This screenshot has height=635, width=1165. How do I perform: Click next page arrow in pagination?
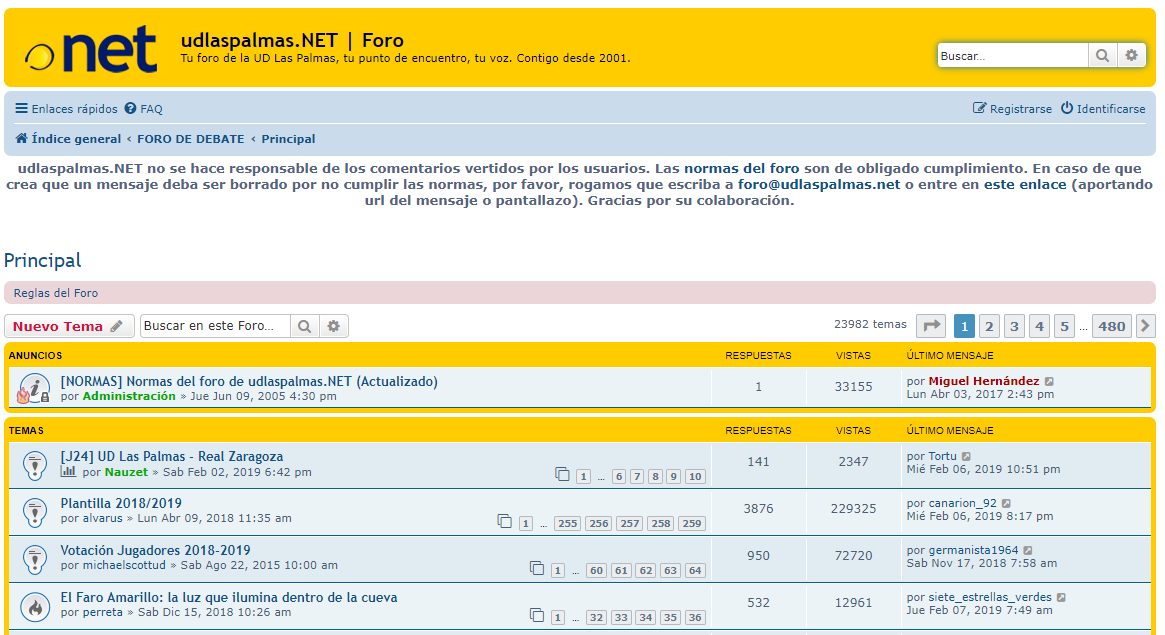[x=1146, y=326]
